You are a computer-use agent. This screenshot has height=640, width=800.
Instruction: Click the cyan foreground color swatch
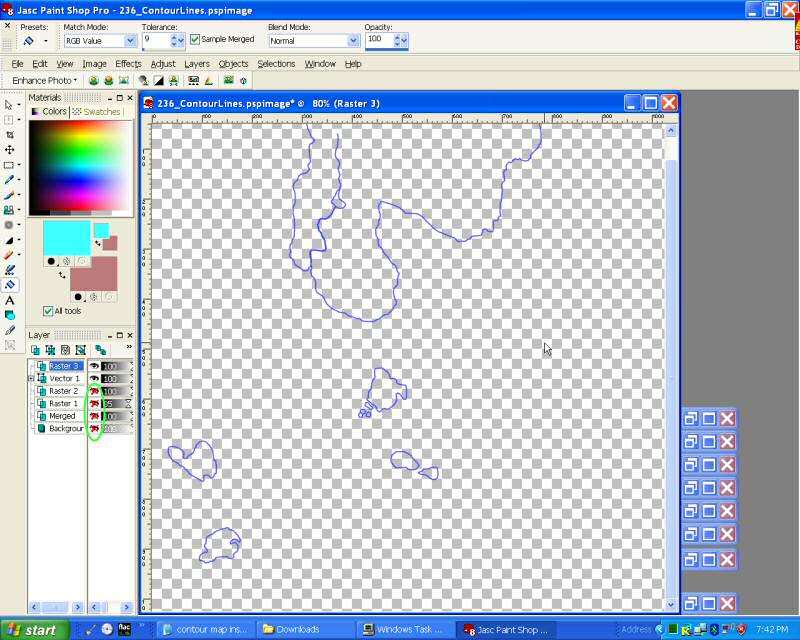click(x=66, y=238)
